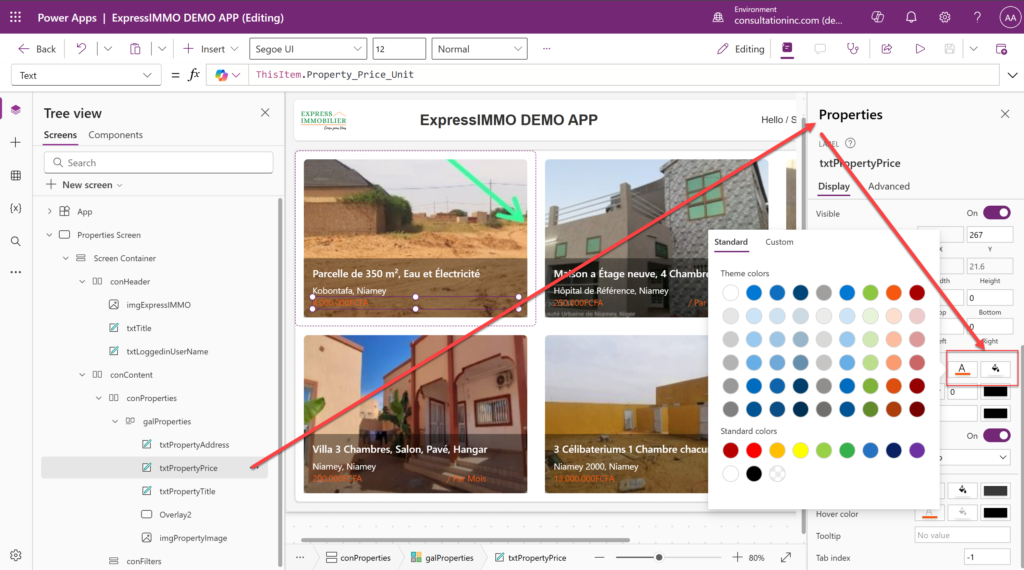Open the settings gear at sidebar bottom

click(16, 555)
